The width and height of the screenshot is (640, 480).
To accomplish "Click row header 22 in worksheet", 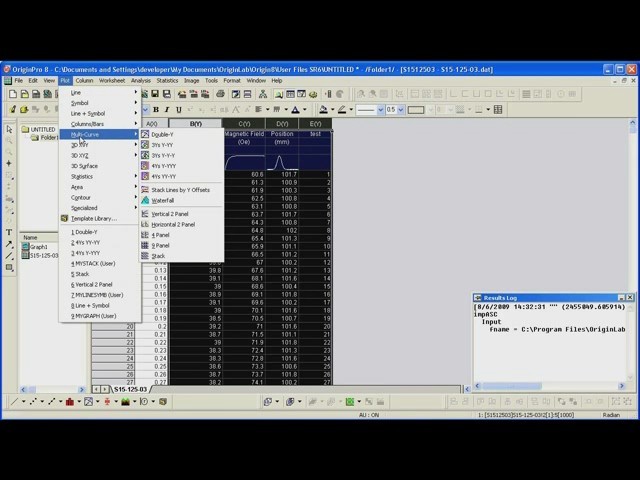I will pyautogui.click(x=113, y=342).
